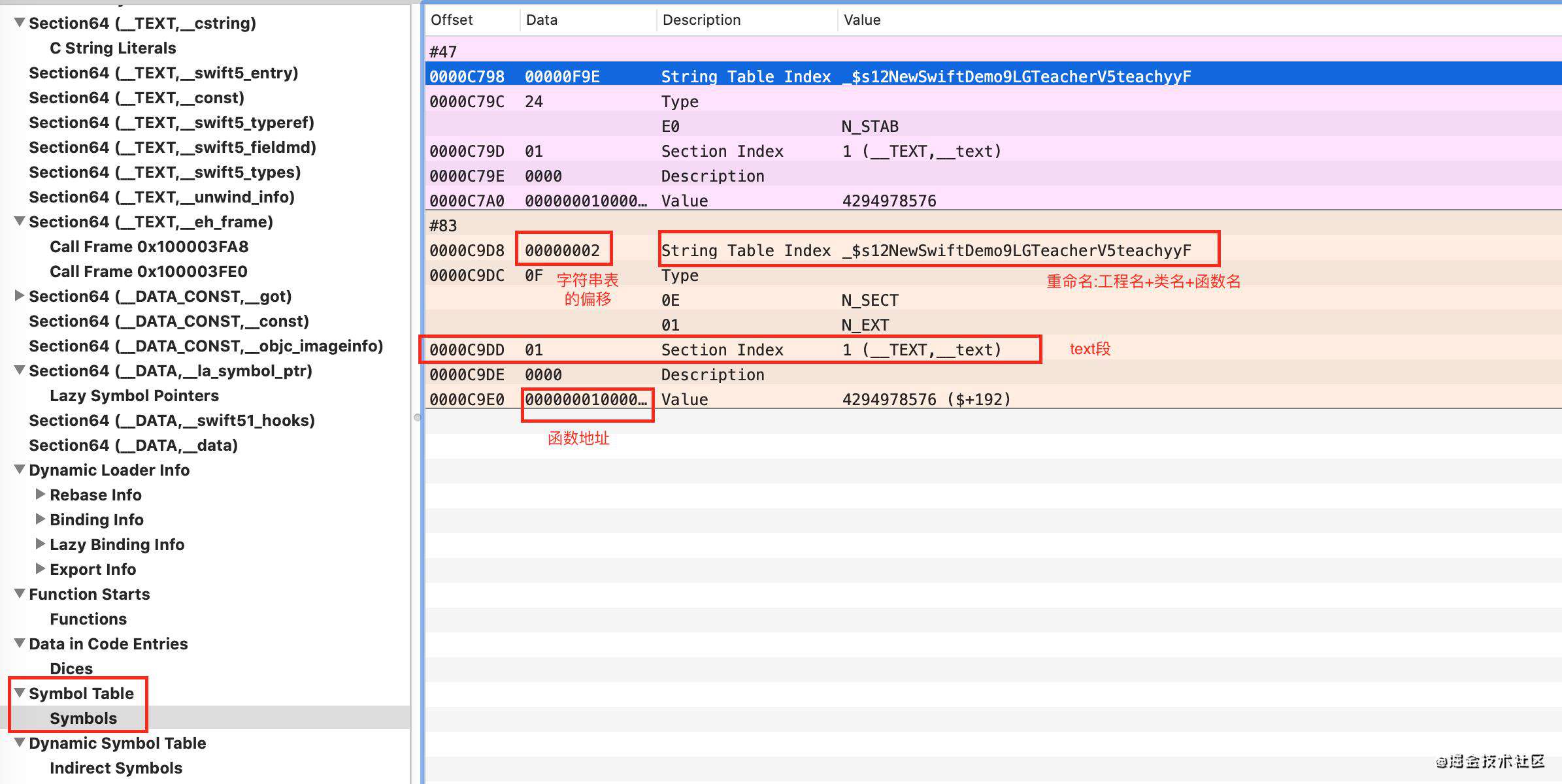
Task: Click the sidebar splitter handle dot
Action: tap(417, 417)
